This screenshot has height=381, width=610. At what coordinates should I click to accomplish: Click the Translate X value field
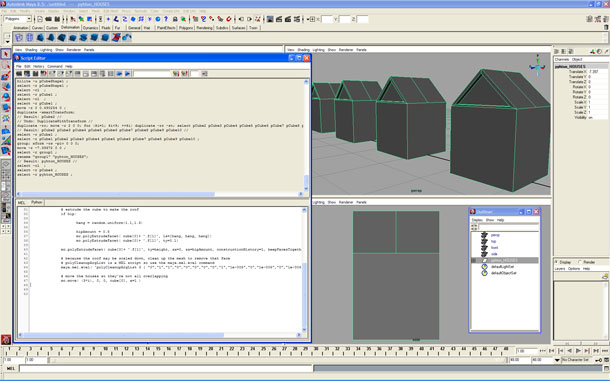point(598,72)
